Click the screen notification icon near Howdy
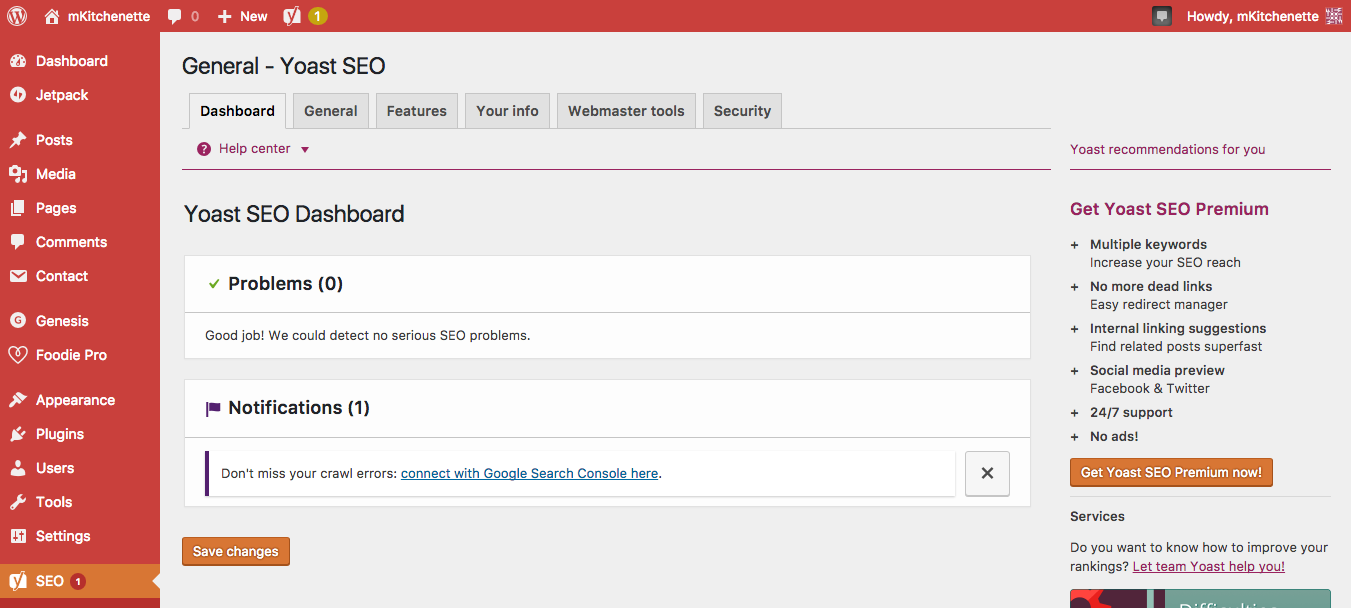Screen dimensions: 1351x608 pos(1161,16)
